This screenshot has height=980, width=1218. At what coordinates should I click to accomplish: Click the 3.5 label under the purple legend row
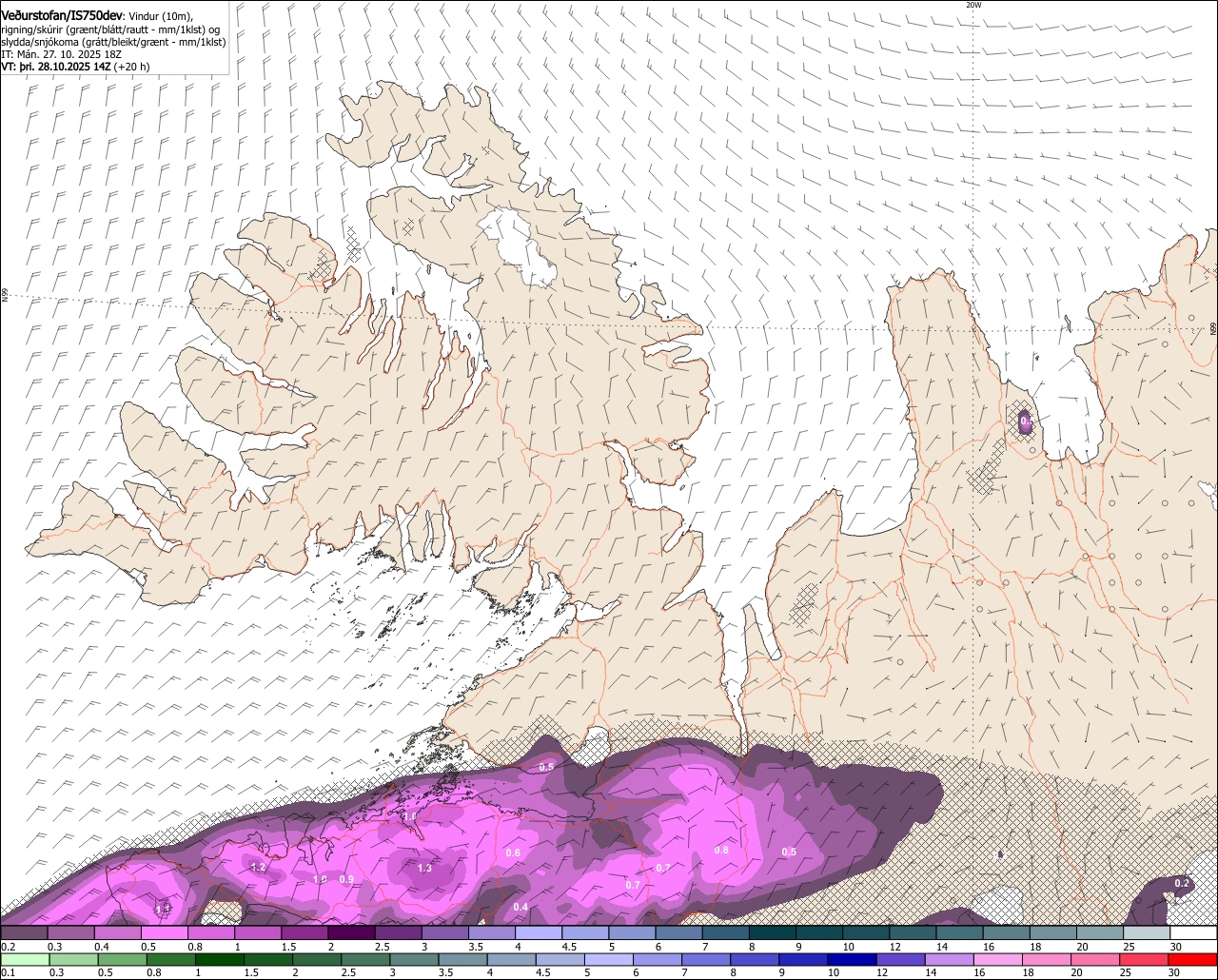[476, 947]
